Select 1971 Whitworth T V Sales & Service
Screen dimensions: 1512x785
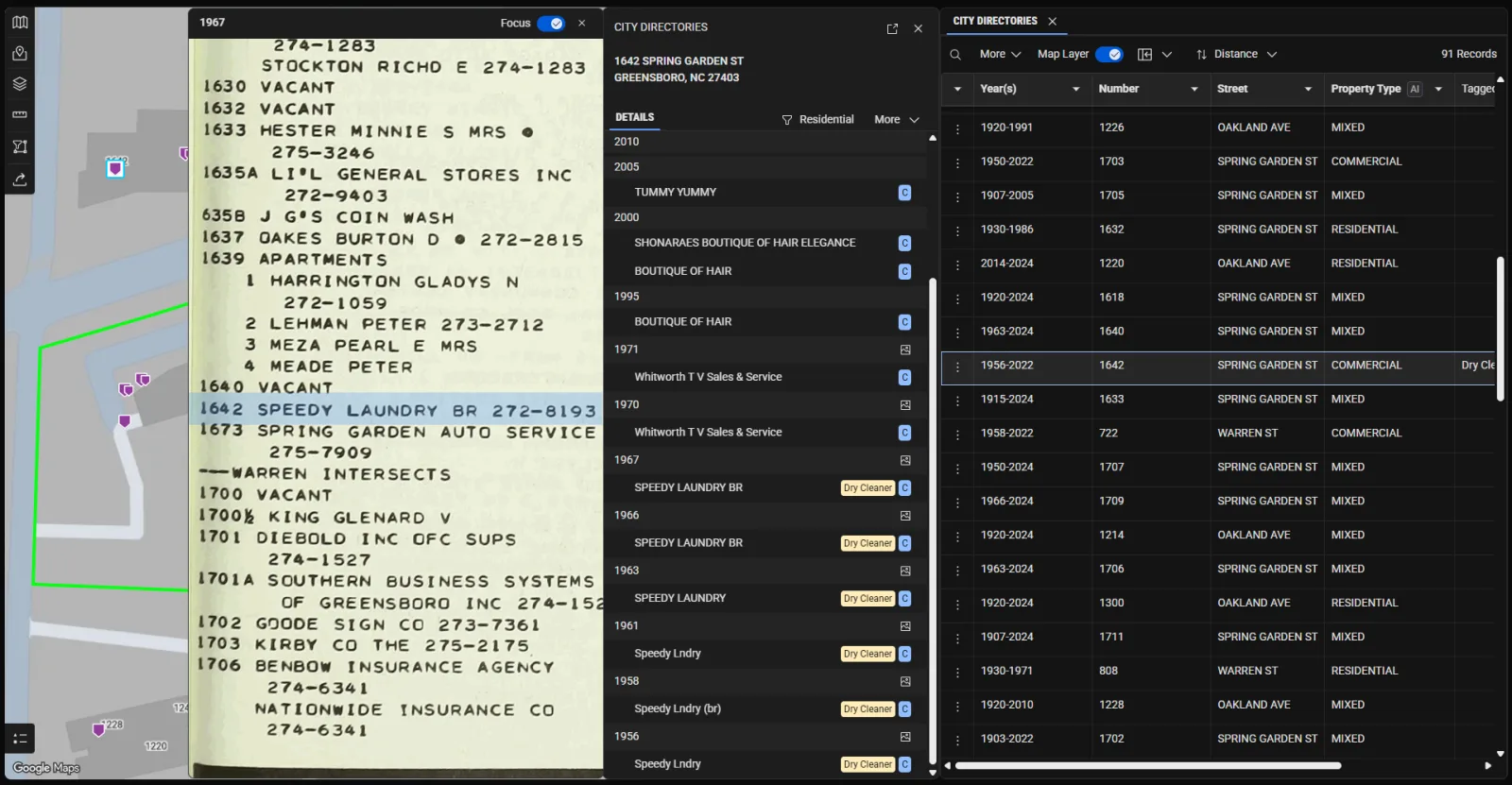(708, 377)
